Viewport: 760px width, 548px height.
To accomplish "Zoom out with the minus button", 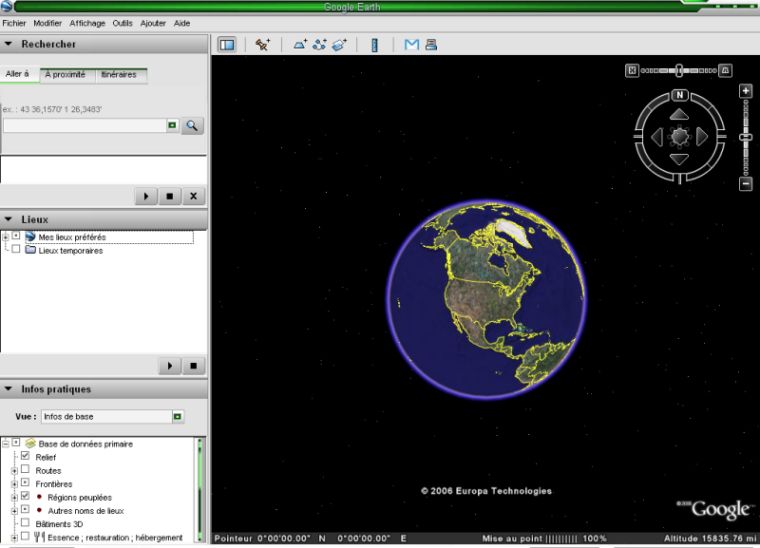I will click(x=745, y=184).
